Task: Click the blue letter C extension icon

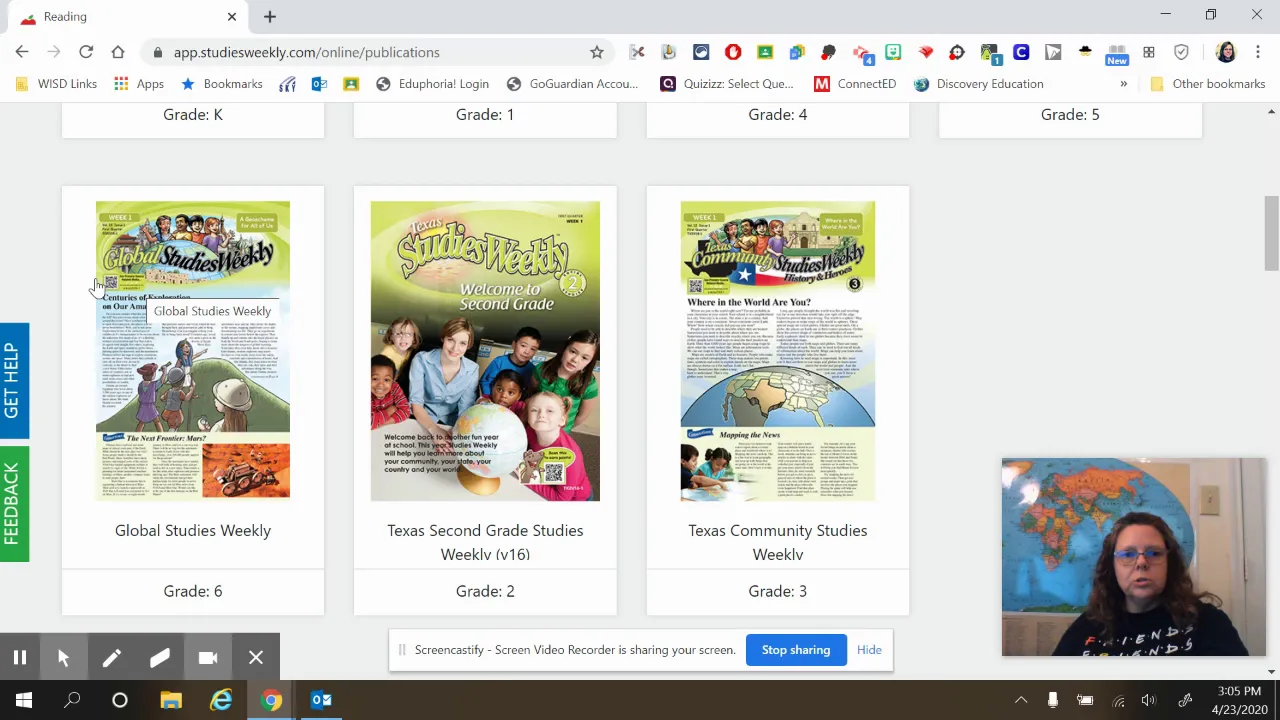Action: tap(1021, 52)
